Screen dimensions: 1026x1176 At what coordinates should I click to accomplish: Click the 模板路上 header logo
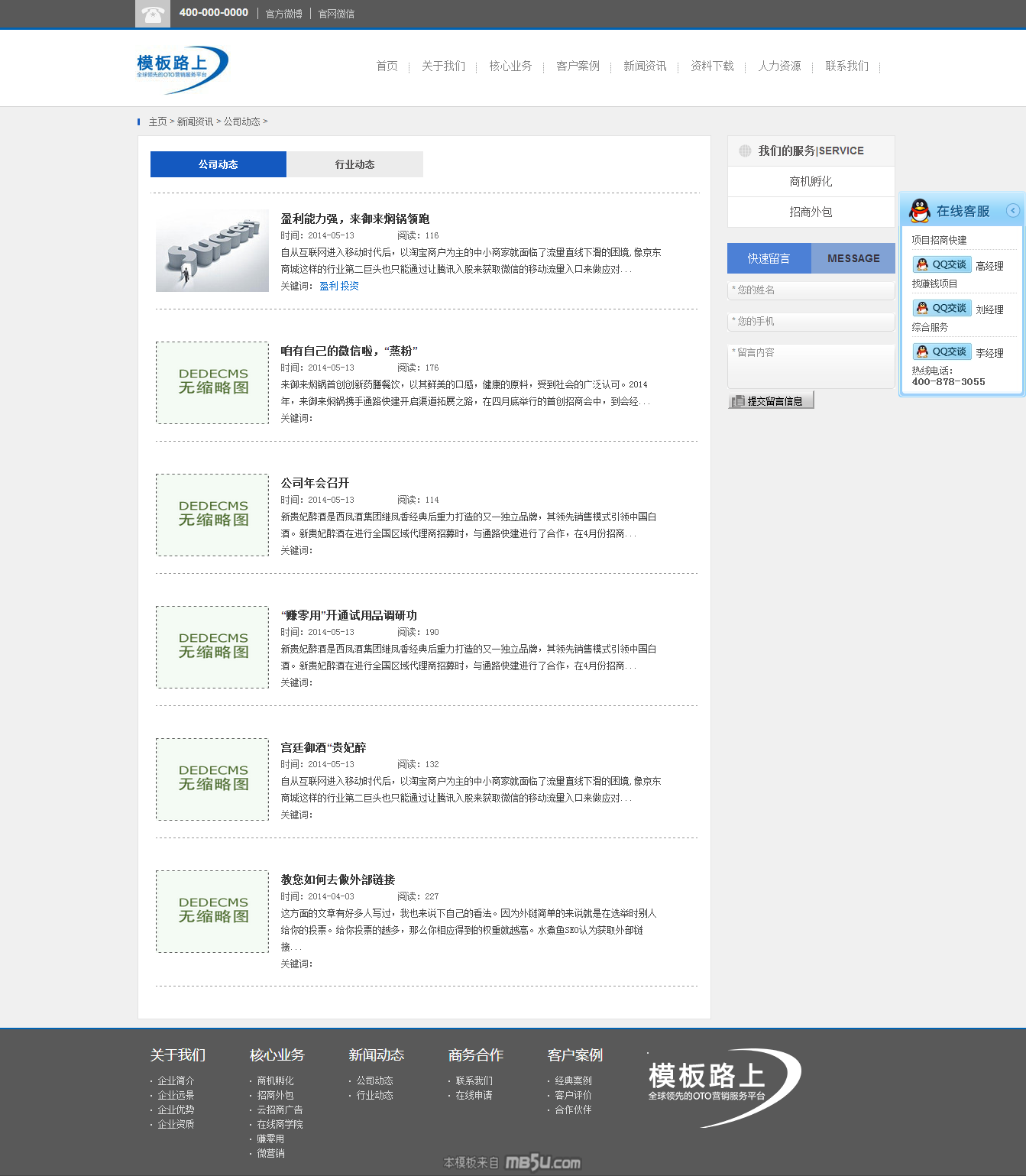[x=182, y=67]
